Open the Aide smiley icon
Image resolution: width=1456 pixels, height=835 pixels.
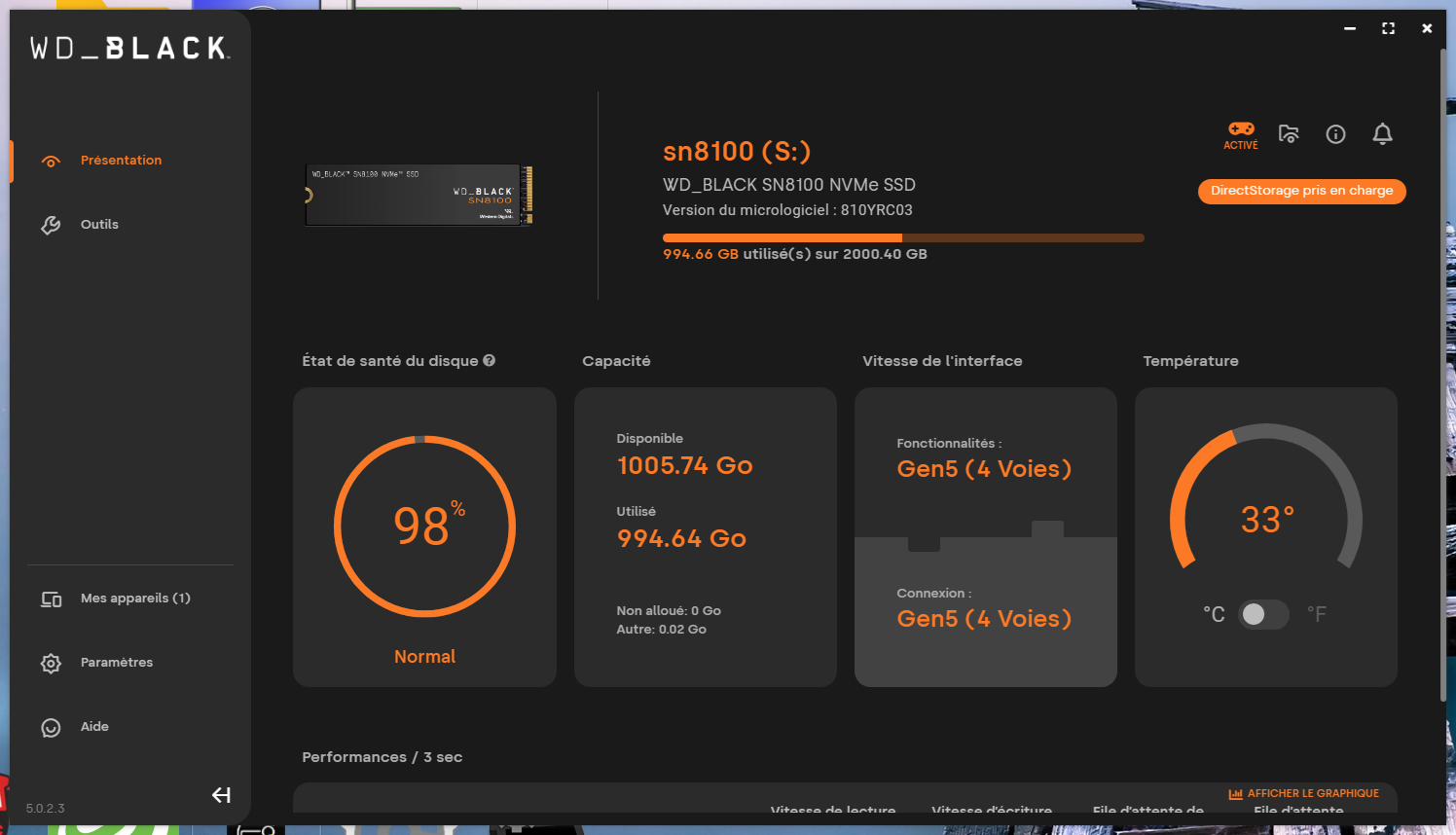(51, 727)
